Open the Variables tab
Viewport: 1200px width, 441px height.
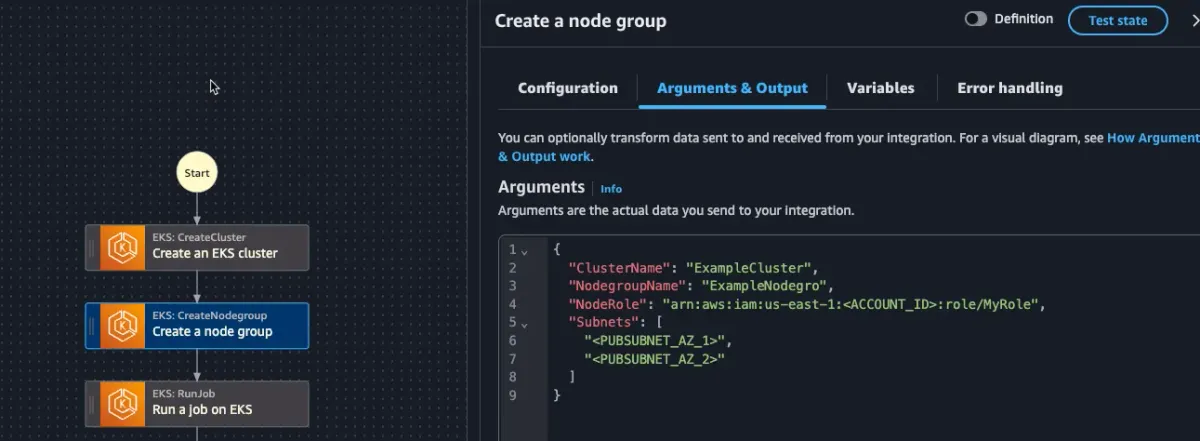click(x=880, y=88)
